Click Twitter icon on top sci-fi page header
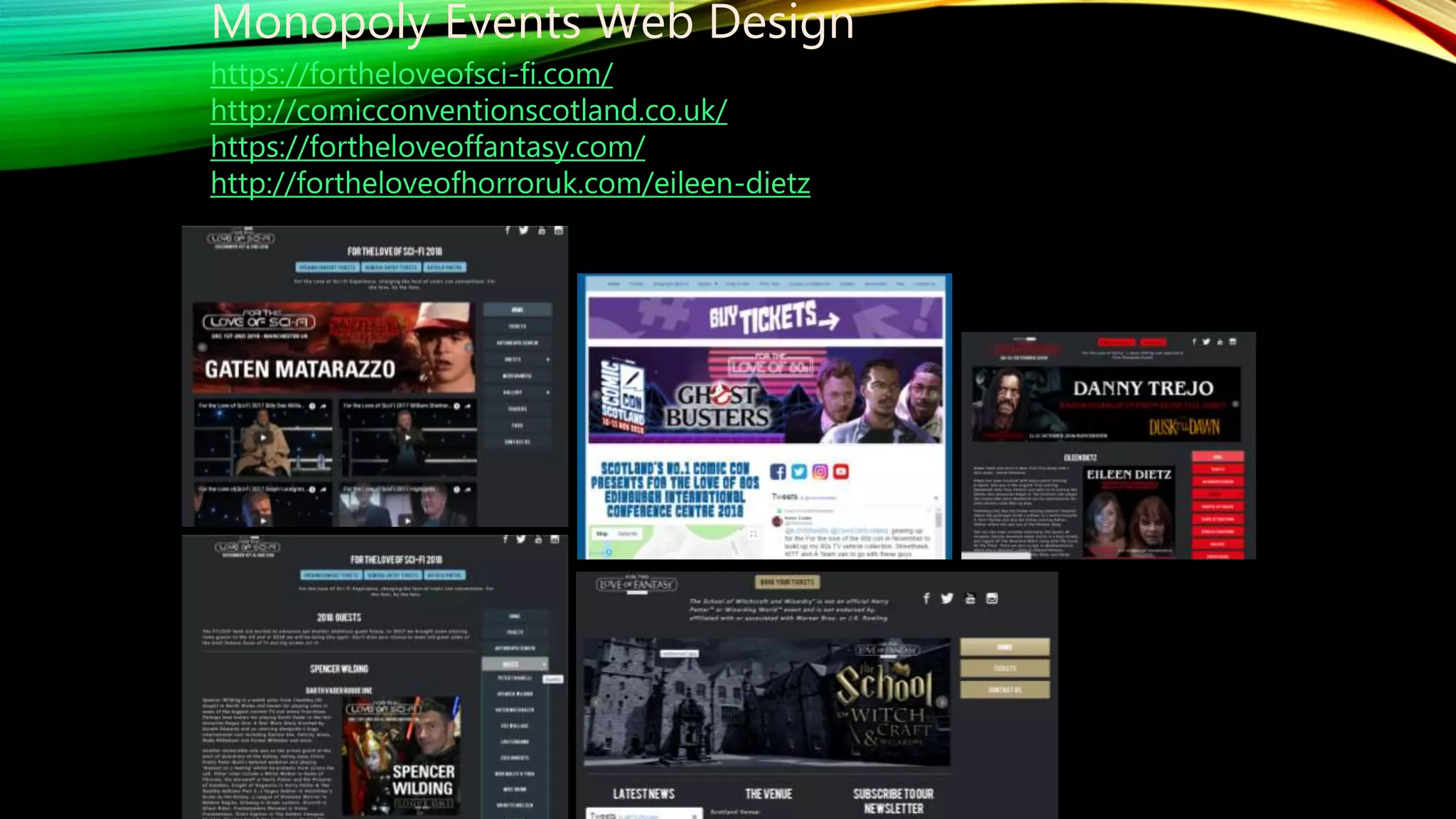The height and width of the screenshot is (819, 1456). coord(524,230)
